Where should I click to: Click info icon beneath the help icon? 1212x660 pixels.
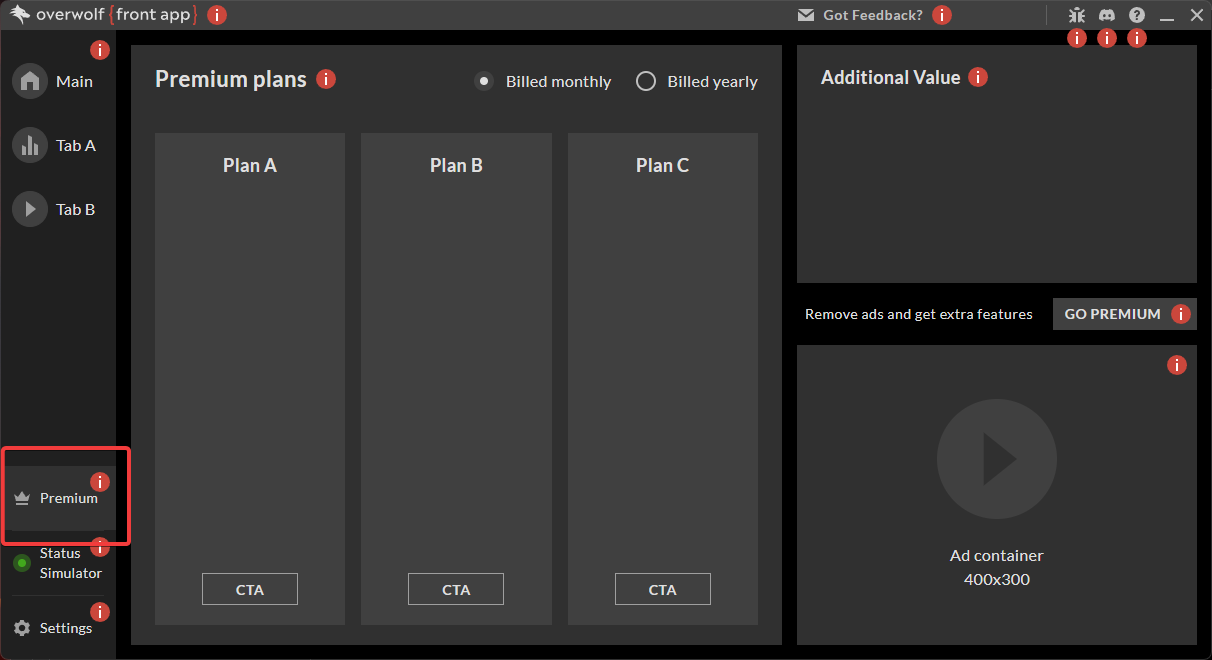click(1137, 38)
